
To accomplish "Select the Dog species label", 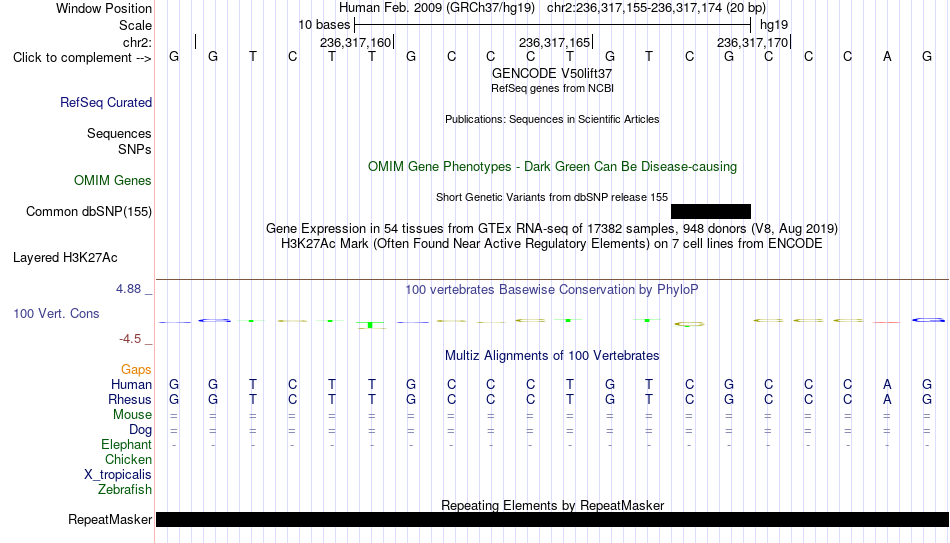I will [x=141, y=430].
